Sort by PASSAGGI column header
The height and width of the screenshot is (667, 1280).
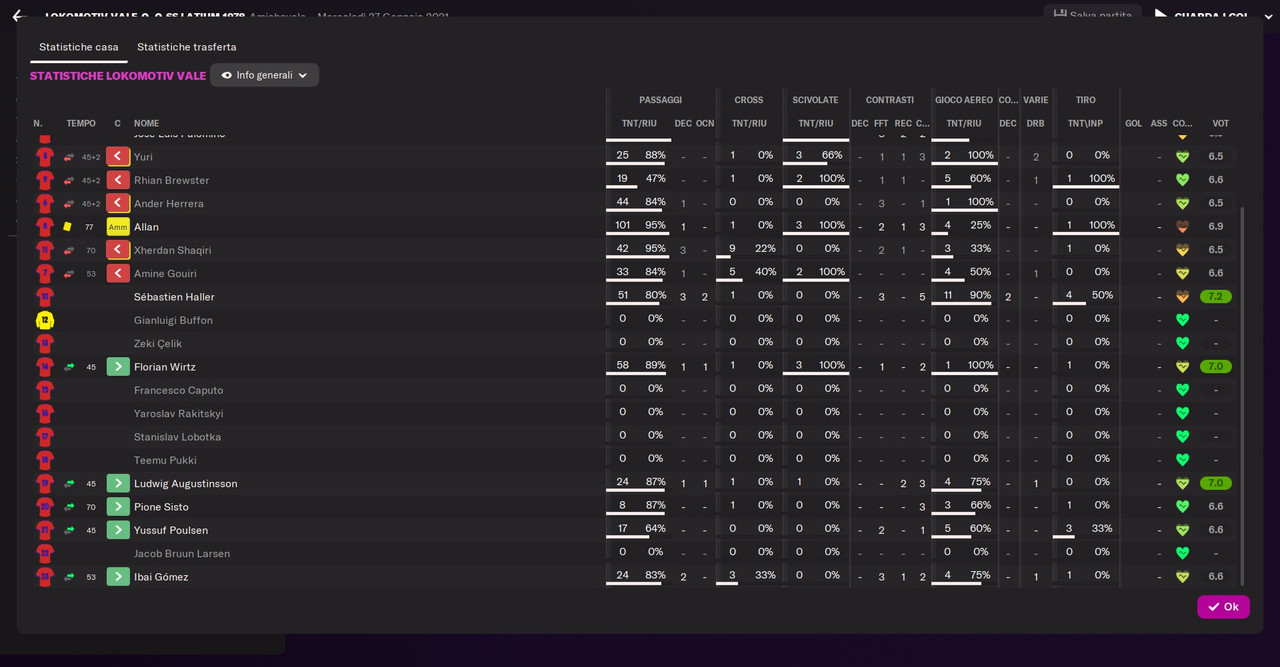click(x=660, y=100)
